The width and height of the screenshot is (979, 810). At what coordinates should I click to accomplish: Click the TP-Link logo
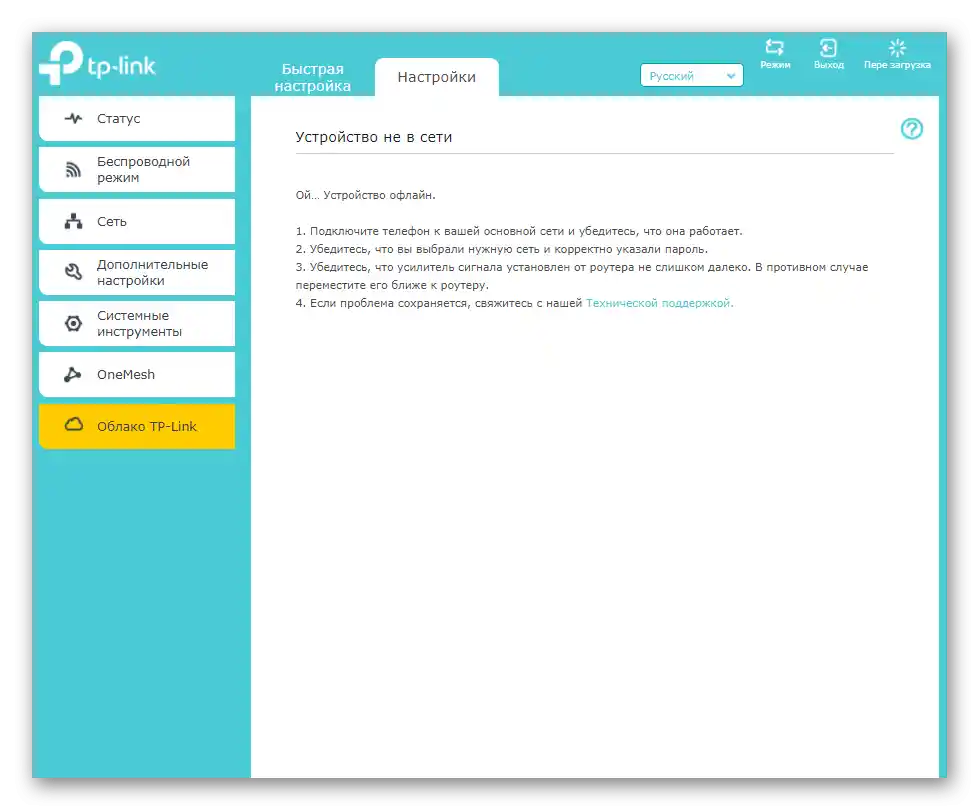tap(97, 63)
